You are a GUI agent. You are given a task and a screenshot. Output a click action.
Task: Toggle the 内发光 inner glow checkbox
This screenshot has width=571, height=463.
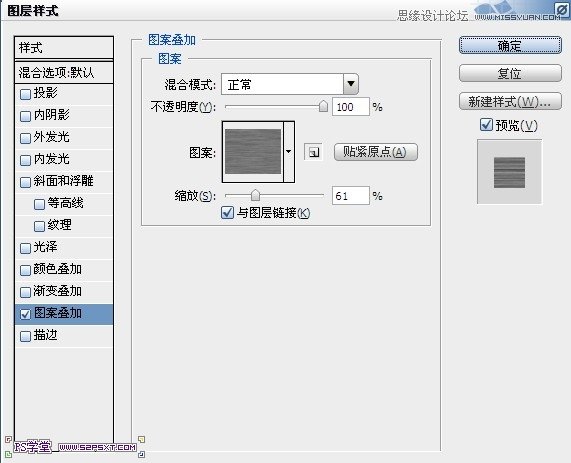(x=25, y=160)
